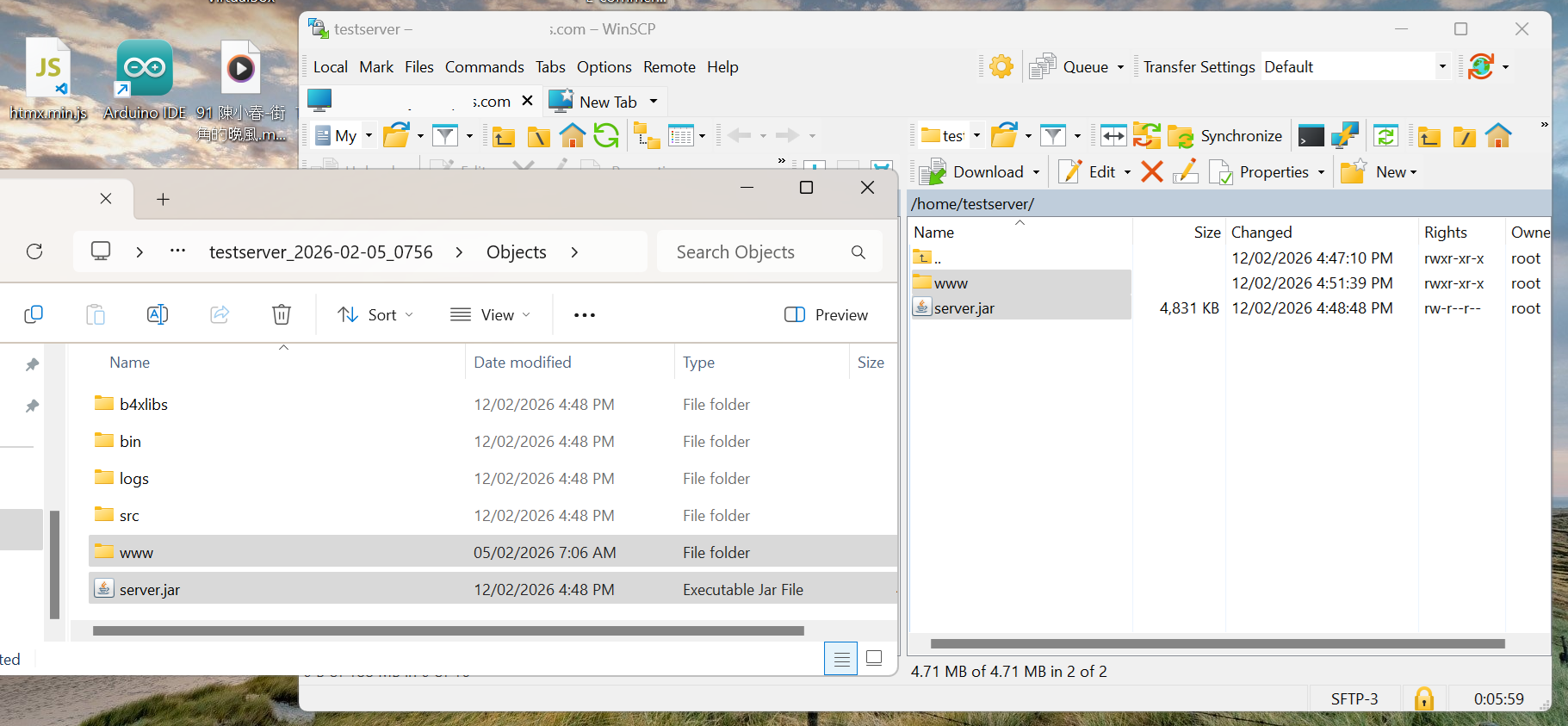Click the Copy icon in File Explorer
This screenshot has height=726, width=1568.
34,314
